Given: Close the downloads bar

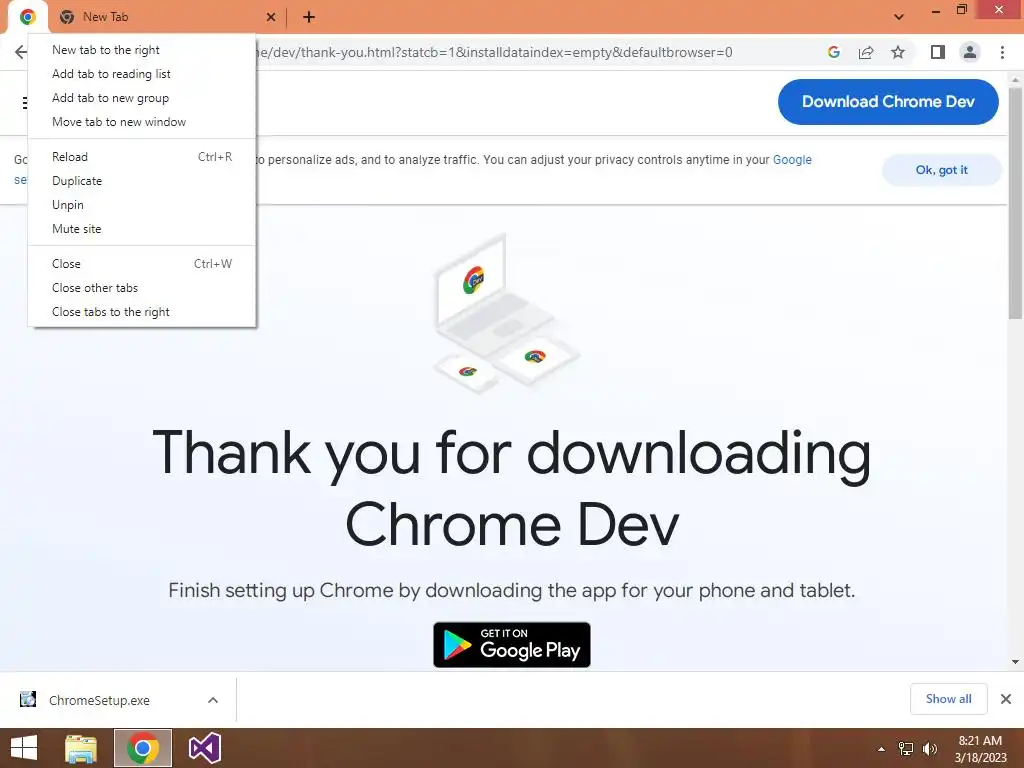Looking at the screenshot, I should pyautogui.click(x=1006, y=699).
